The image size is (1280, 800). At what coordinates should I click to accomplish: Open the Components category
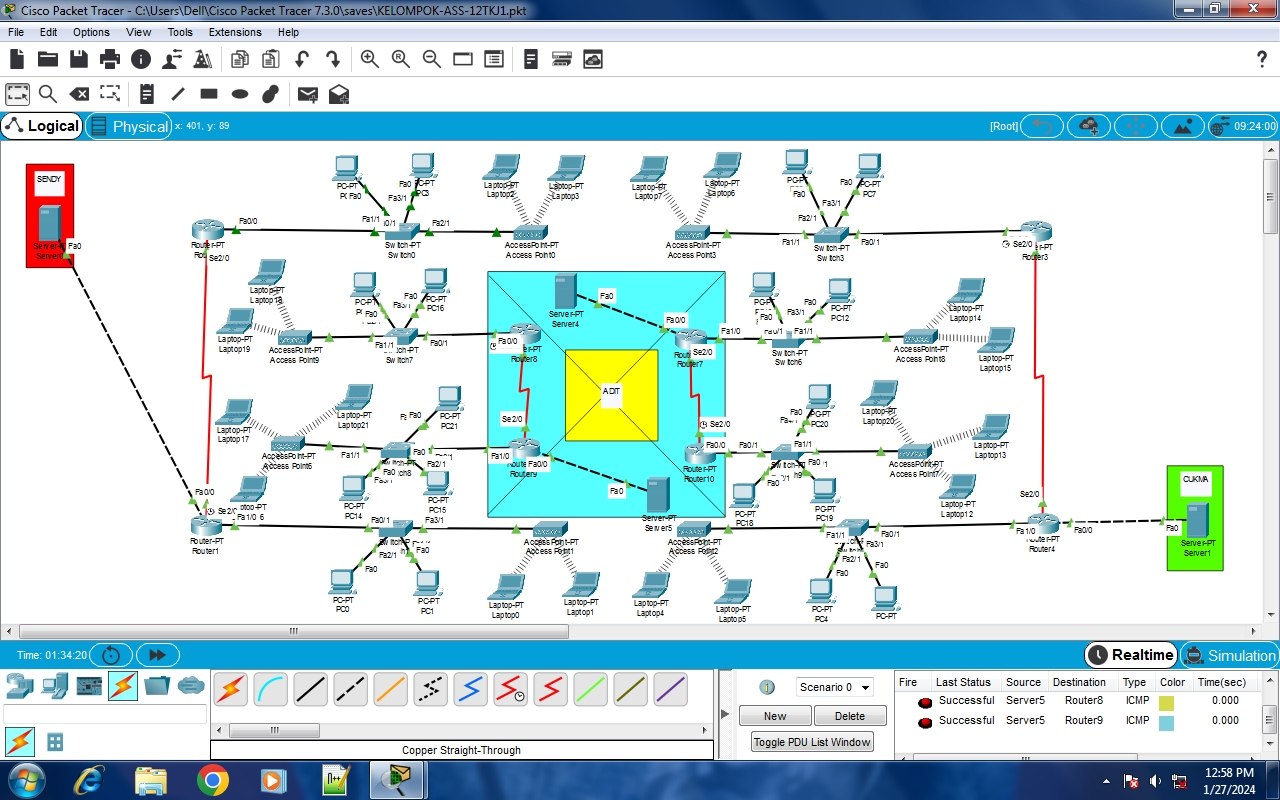point(89,686)
